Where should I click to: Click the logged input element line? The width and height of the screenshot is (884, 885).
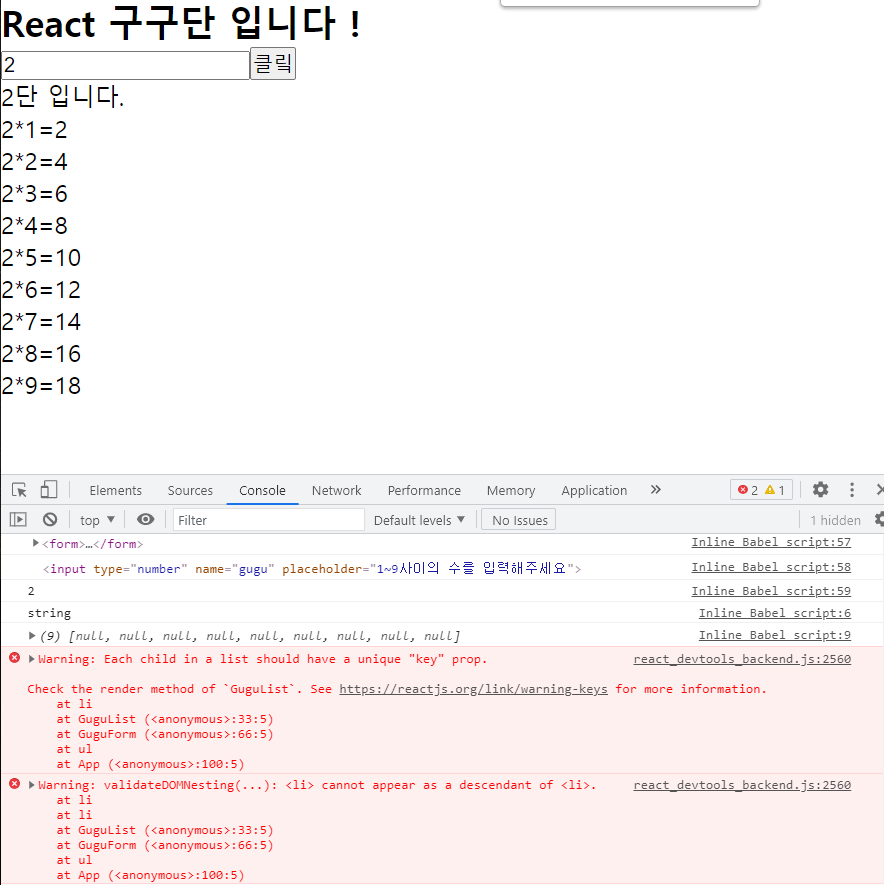click(312, 568)
